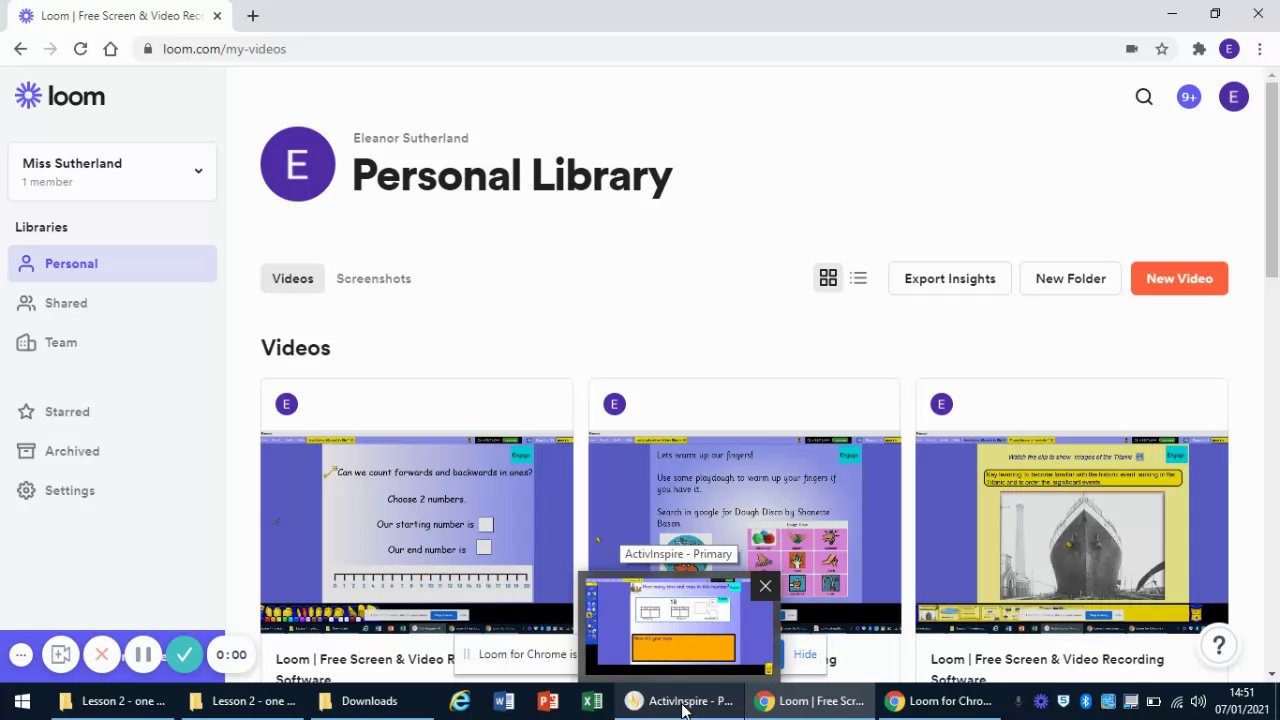Open the Windows Start menu
This screenshot has width=1280, height=720.
pyautogui.click(x=22, y=701)
